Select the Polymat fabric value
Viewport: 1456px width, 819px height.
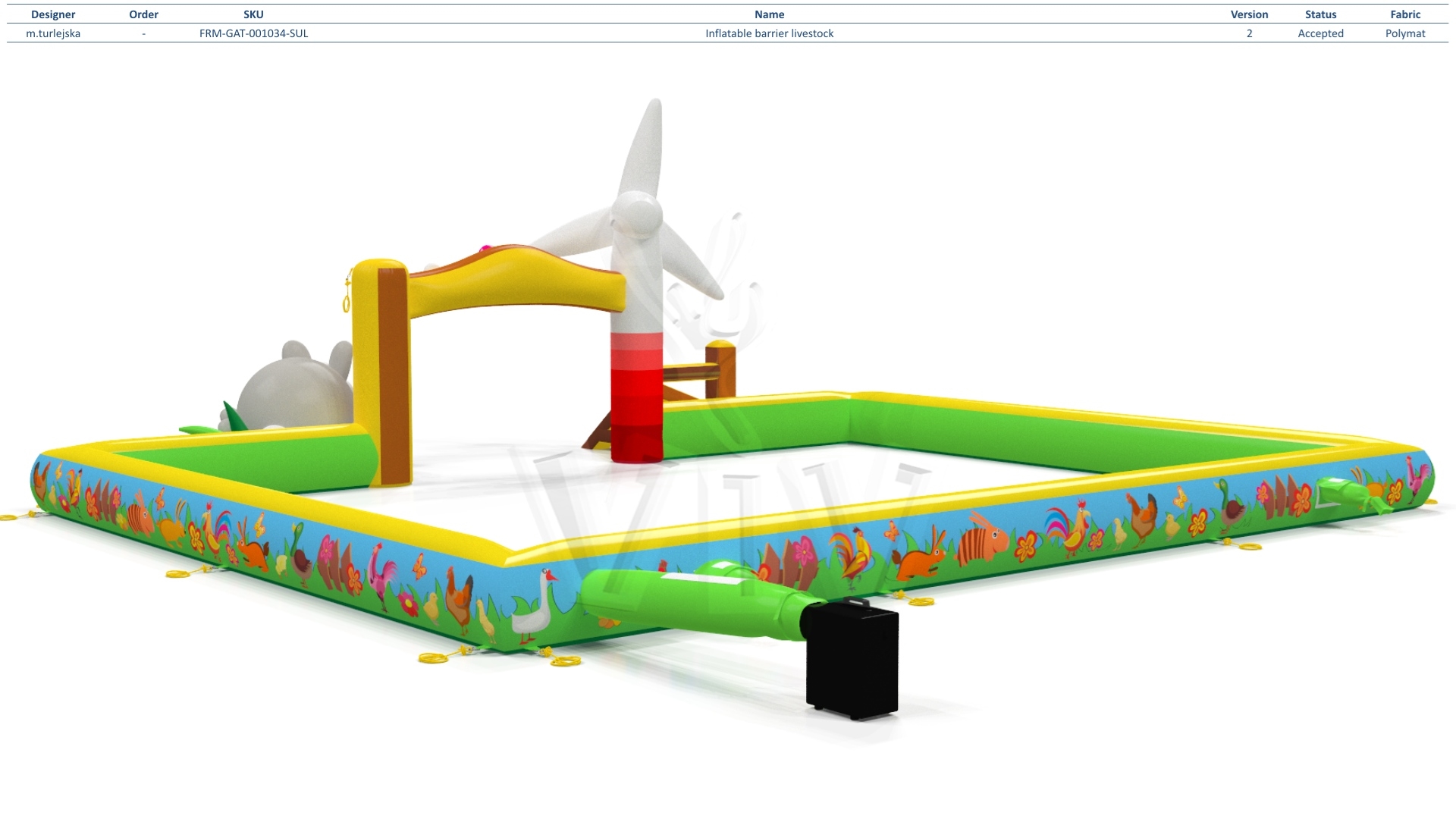coord(1405,33)
